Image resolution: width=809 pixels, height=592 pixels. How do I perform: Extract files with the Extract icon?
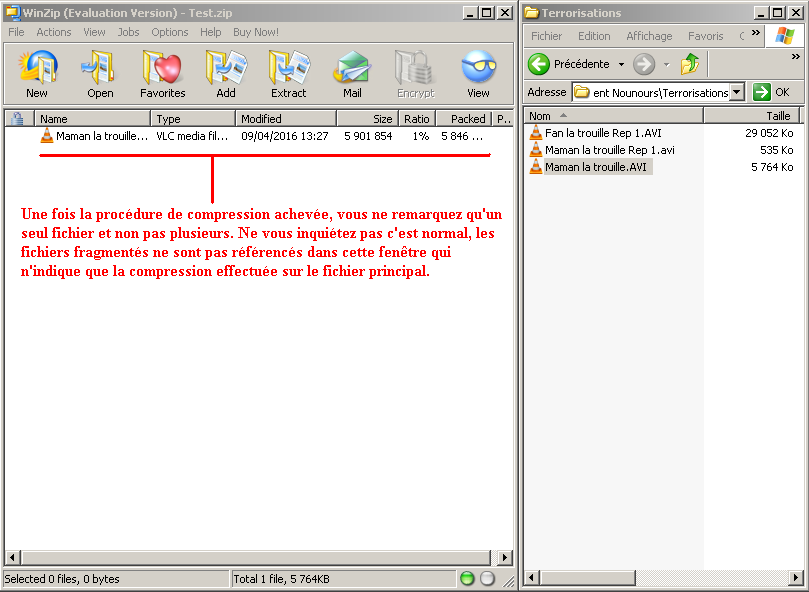coord(289,74)
